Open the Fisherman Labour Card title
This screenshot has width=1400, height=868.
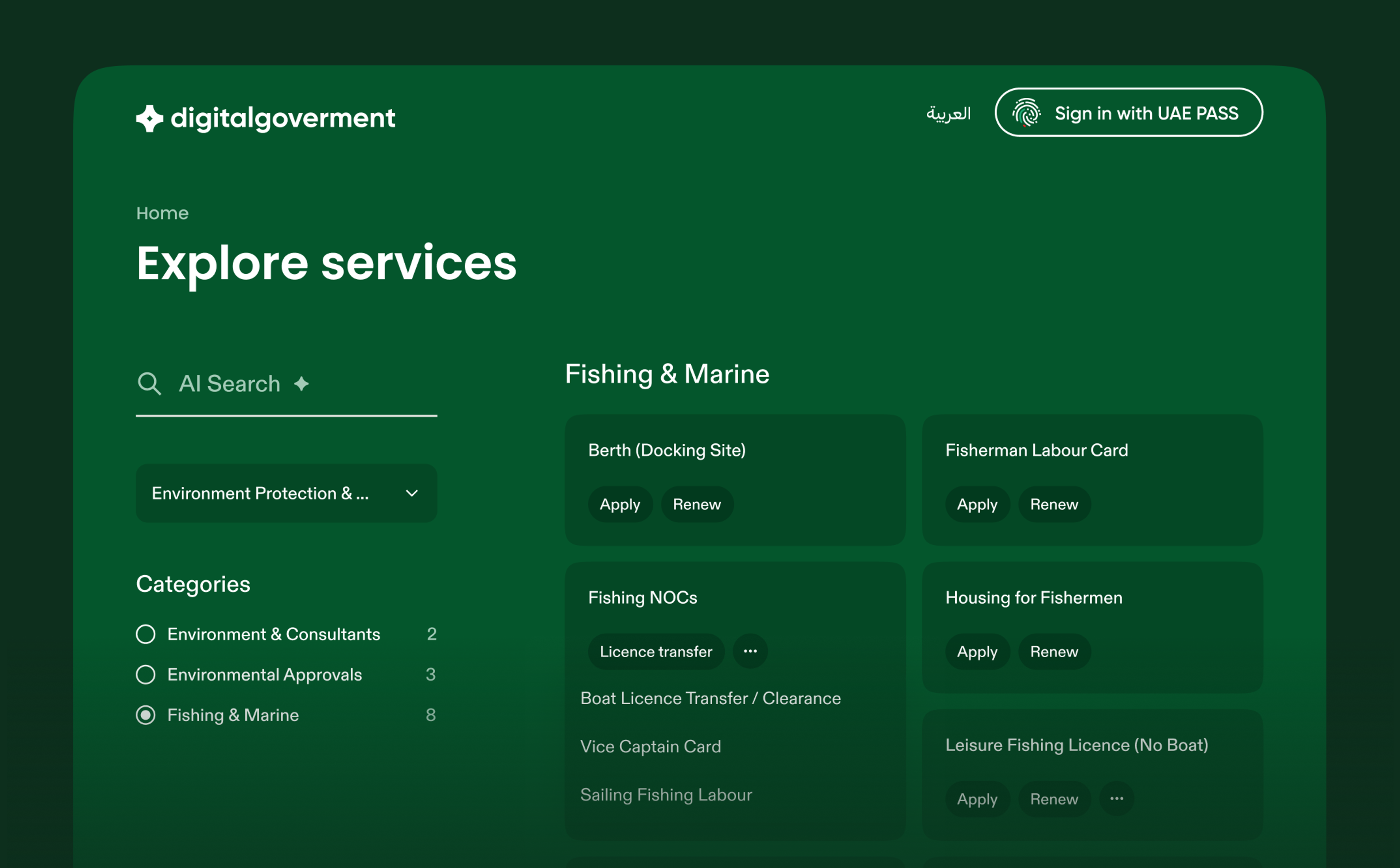(x=1037, y=450)
